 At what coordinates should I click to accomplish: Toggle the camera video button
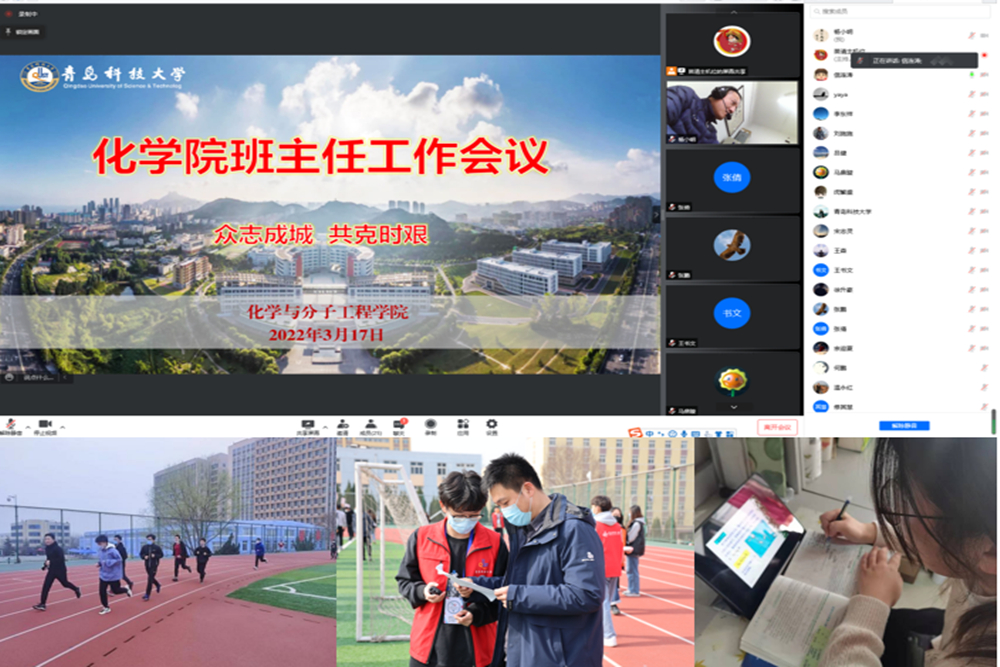click(45, 425)
